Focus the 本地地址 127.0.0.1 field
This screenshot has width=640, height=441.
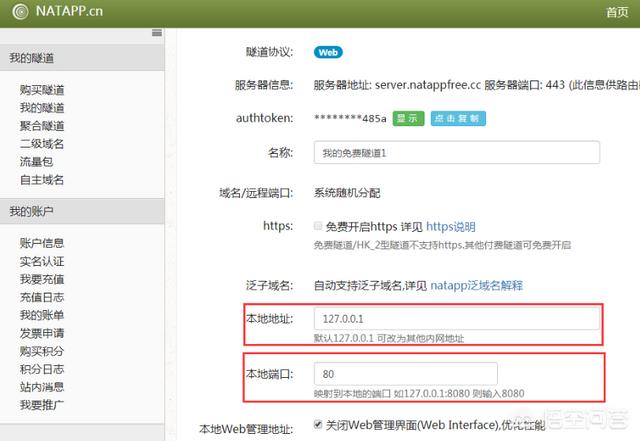pos(457,318)
